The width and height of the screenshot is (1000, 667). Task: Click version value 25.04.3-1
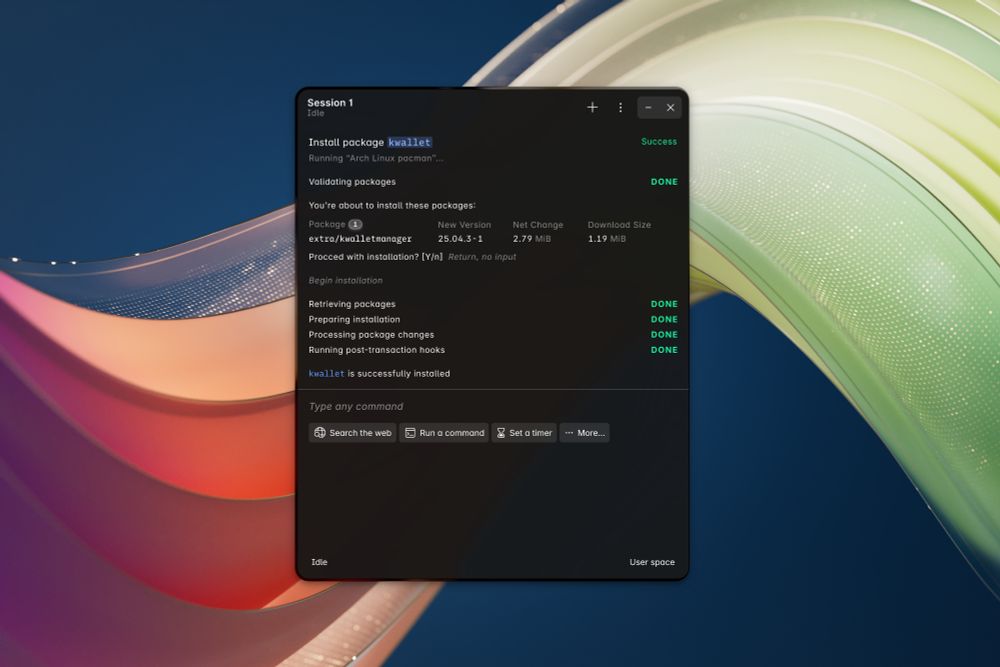point(460,239)
